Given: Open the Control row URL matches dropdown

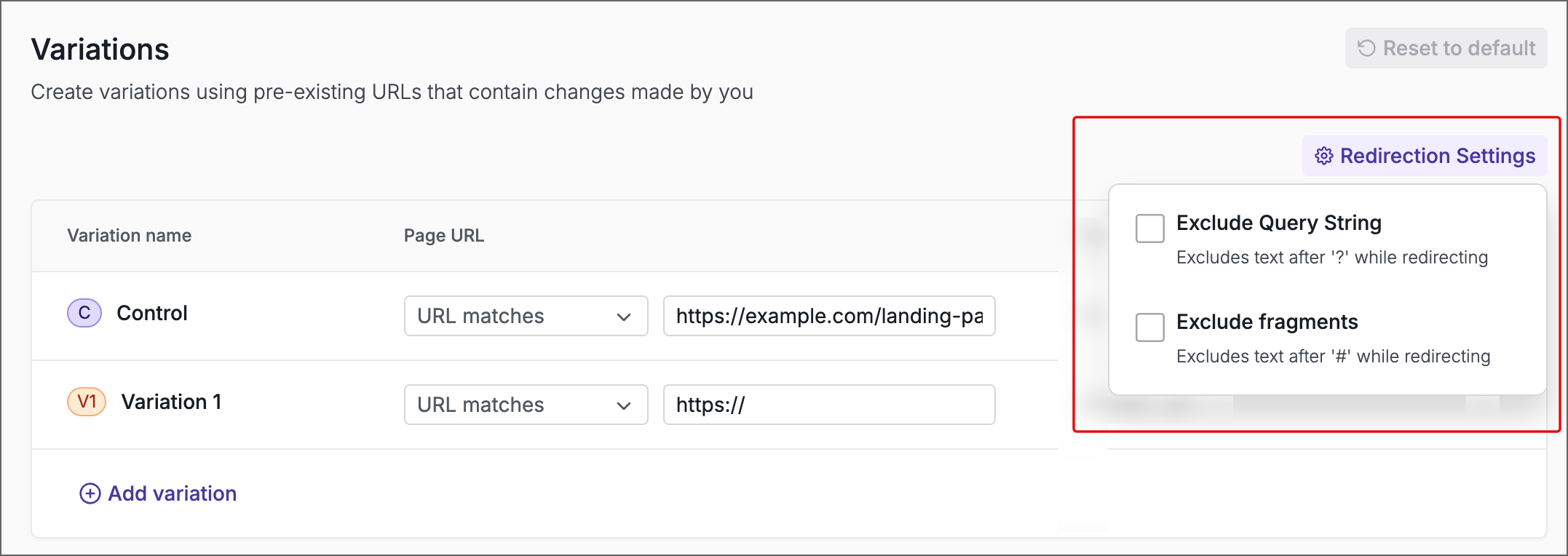Looking at the screenshot, I should (526, 316).
